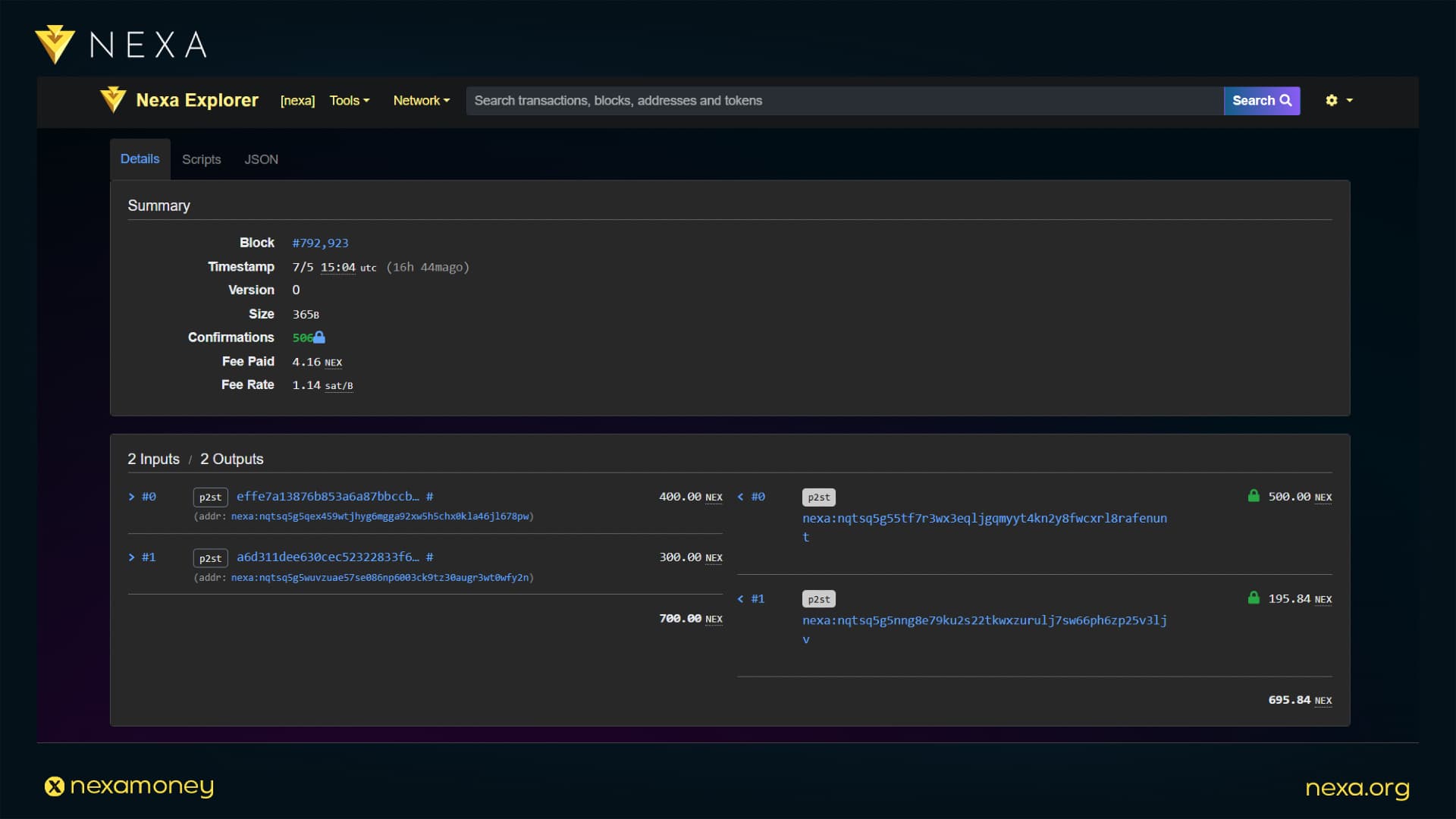Viewport: 1456px width, 819px height.
Task: Switch to the JSON tab
Action: pyautogui.click(x=261, y=159)
